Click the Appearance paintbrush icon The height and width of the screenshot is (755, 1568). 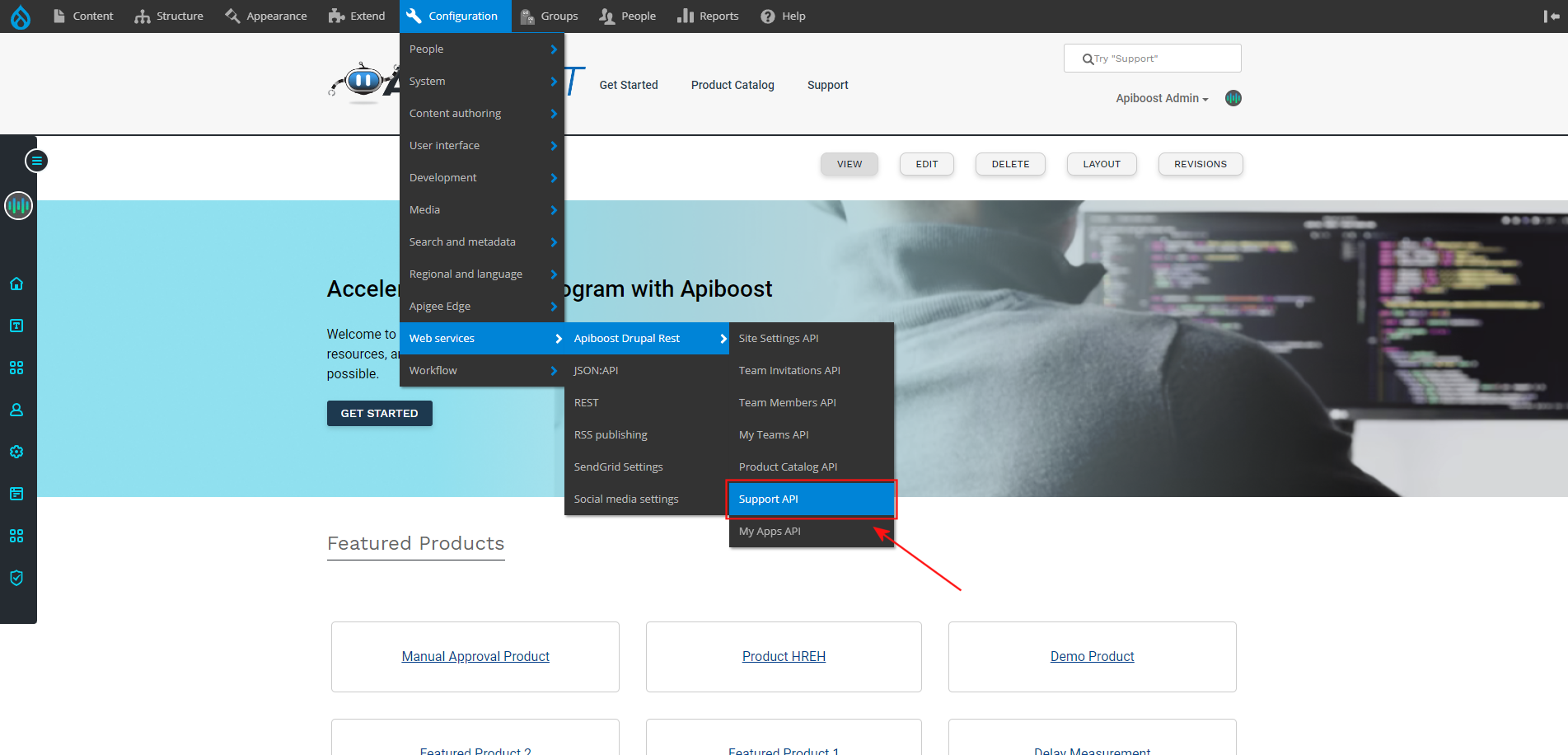point(232,16)
